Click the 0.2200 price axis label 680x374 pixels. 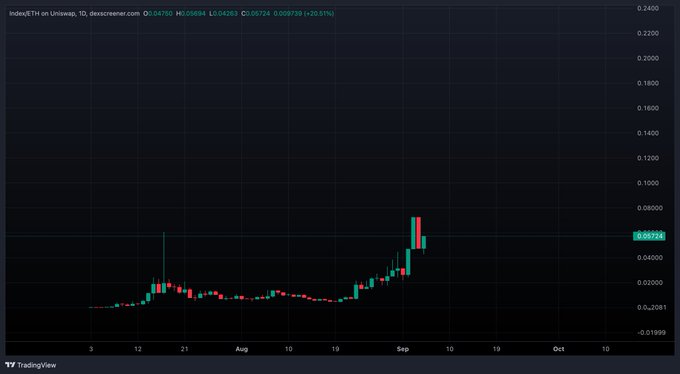click(649, 33)
